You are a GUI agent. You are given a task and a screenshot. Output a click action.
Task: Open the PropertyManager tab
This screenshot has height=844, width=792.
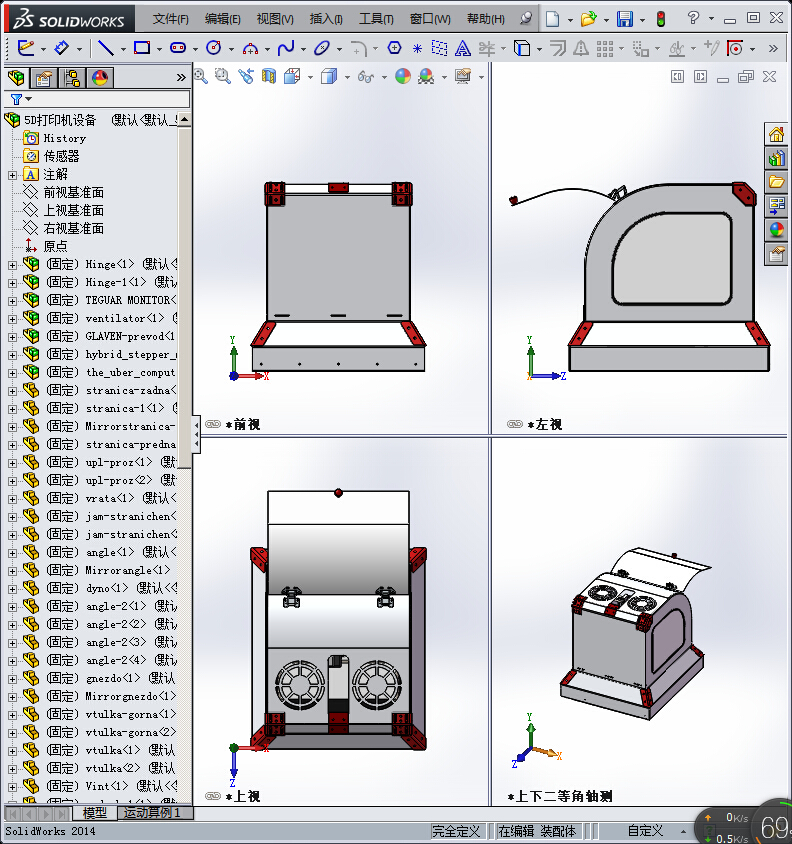click(44, 79)
